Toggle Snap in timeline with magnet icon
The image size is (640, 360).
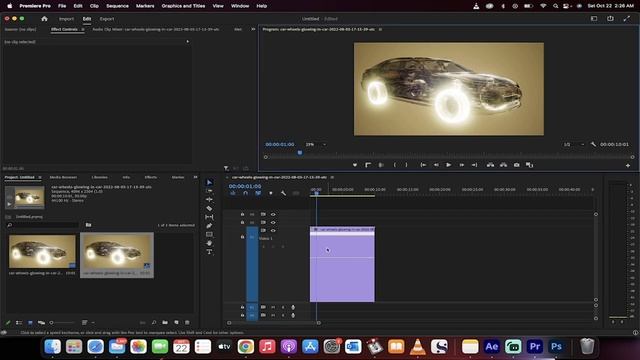(245, 193)
